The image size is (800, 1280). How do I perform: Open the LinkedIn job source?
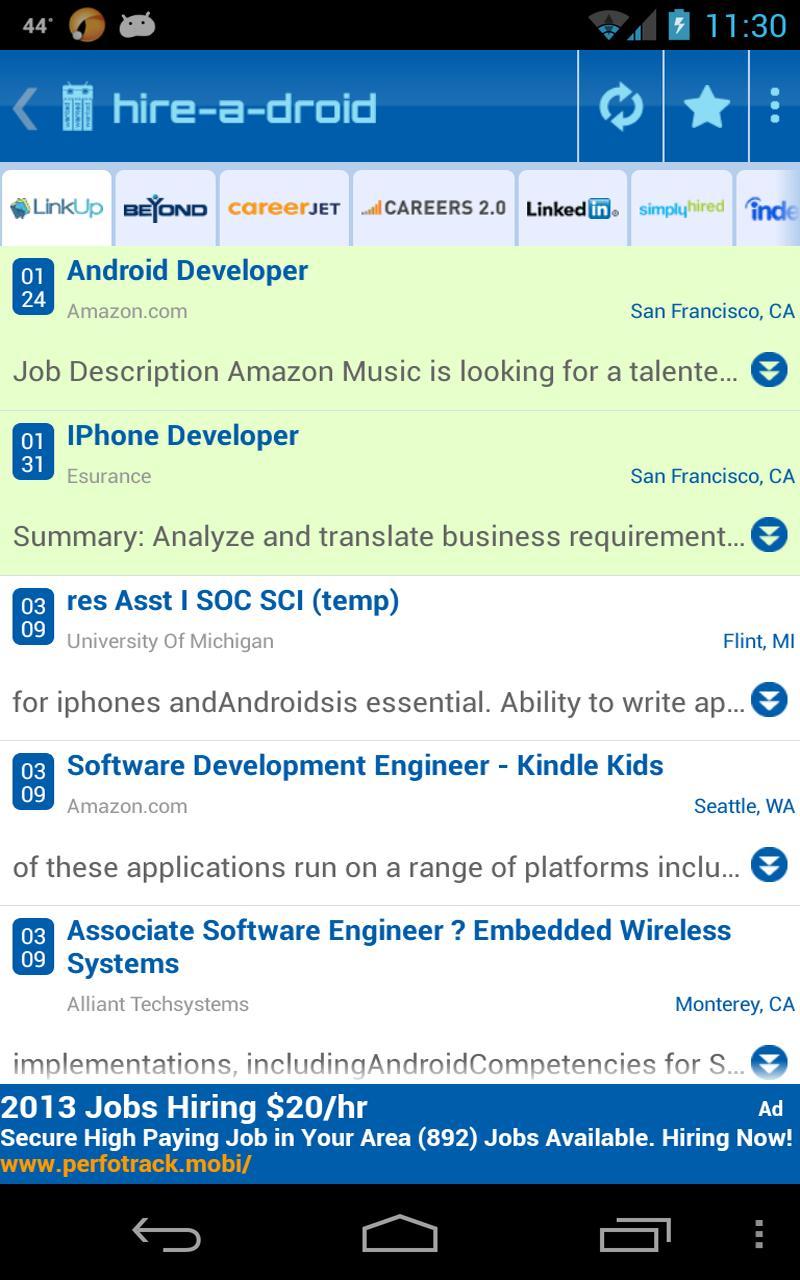(571, 208)
